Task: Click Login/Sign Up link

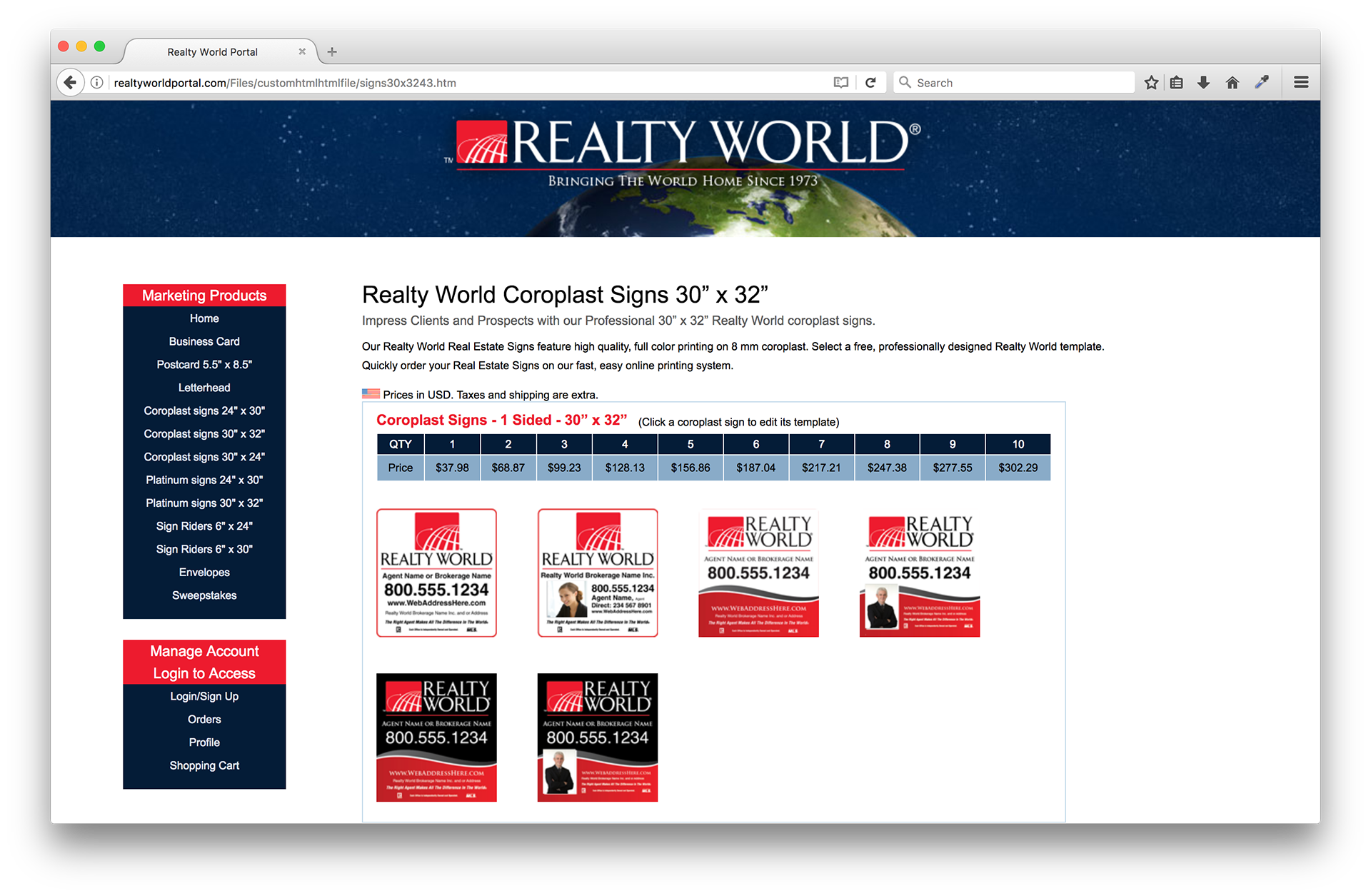Action: tap(204, 696)
